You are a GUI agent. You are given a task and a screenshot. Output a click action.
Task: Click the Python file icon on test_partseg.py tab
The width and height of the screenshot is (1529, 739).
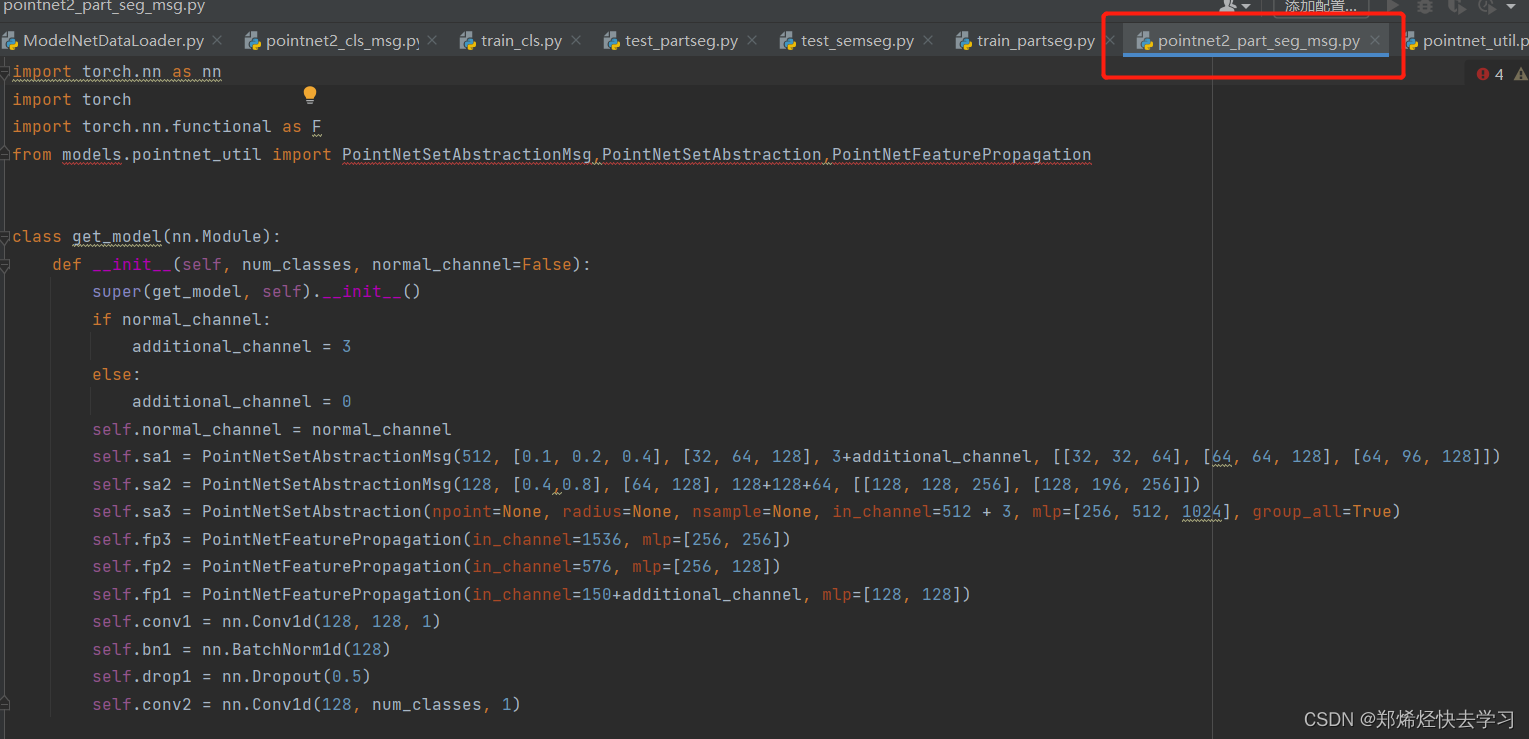tap(612, 41)
